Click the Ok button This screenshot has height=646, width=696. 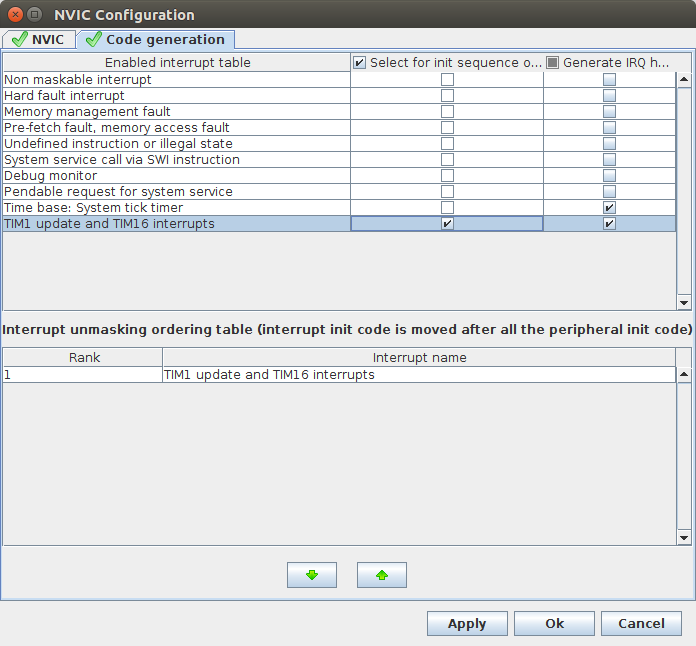click(x=554, y=624)
